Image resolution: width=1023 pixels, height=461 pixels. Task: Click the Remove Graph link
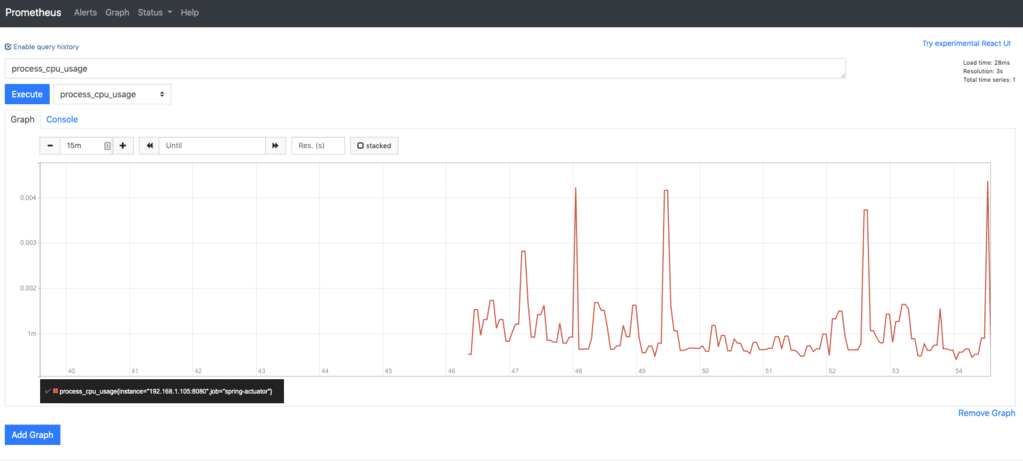click(986, 413)
